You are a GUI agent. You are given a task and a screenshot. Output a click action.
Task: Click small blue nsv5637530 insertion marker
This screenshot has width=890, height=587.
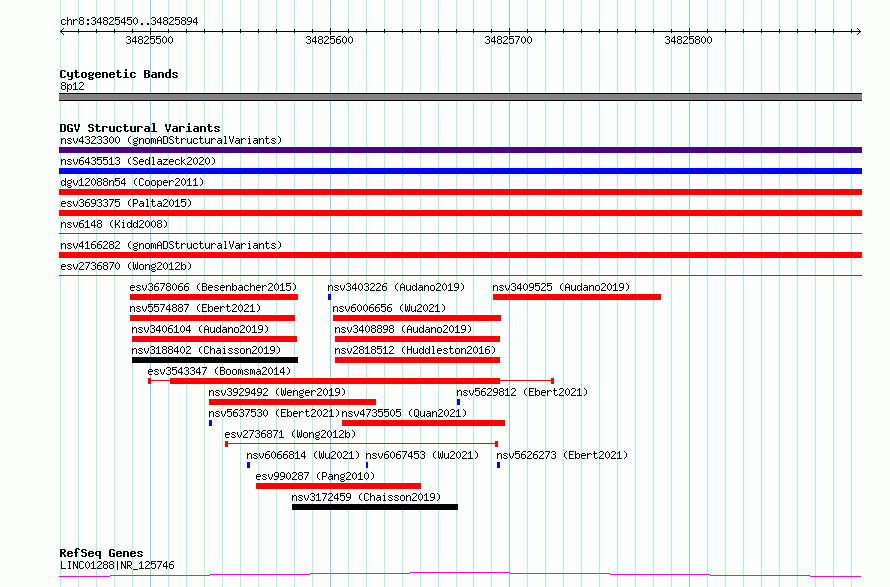[211, 423]
